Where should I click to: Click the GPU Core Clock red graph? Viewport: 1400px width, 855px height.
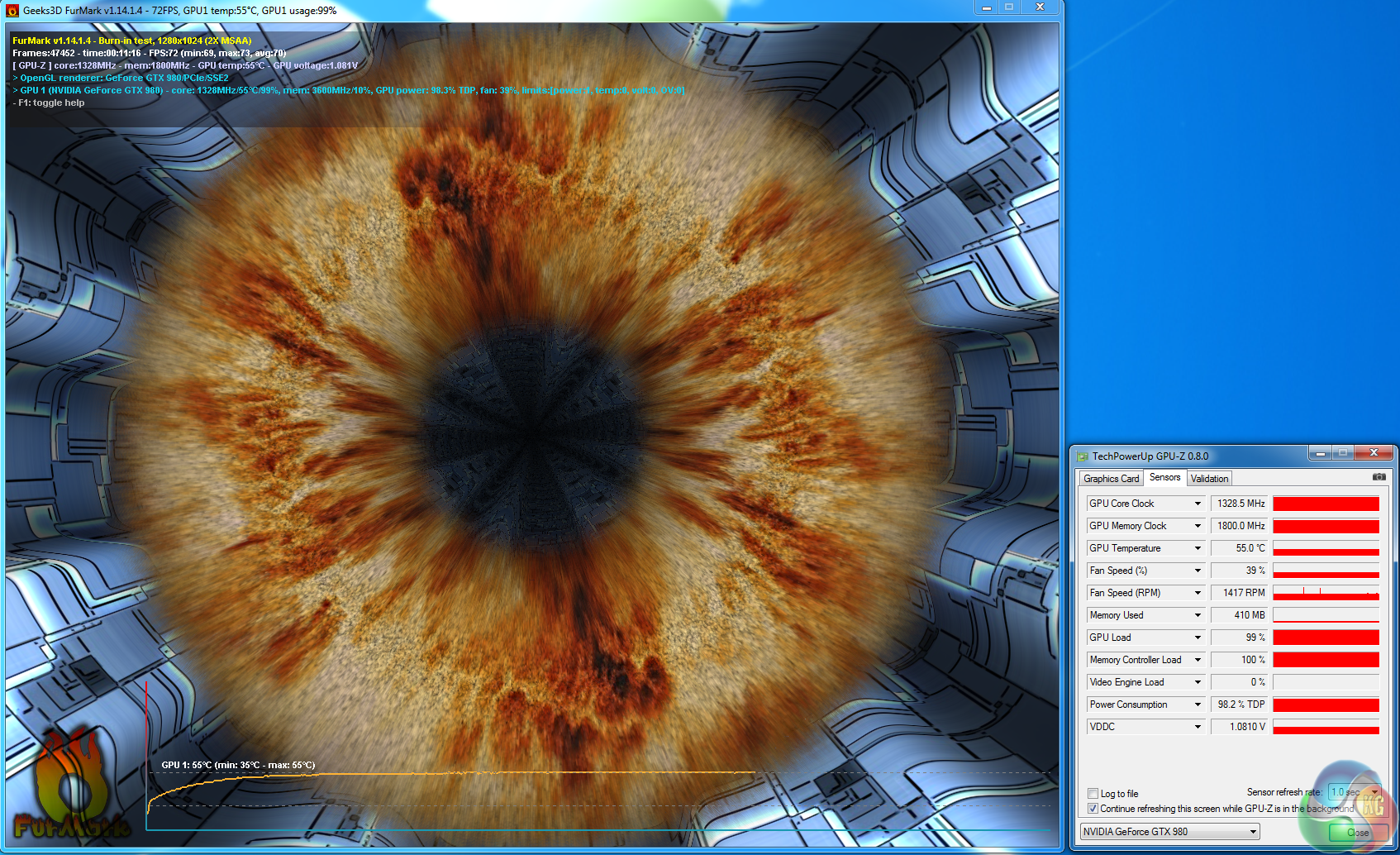(x=1326, y=504)
